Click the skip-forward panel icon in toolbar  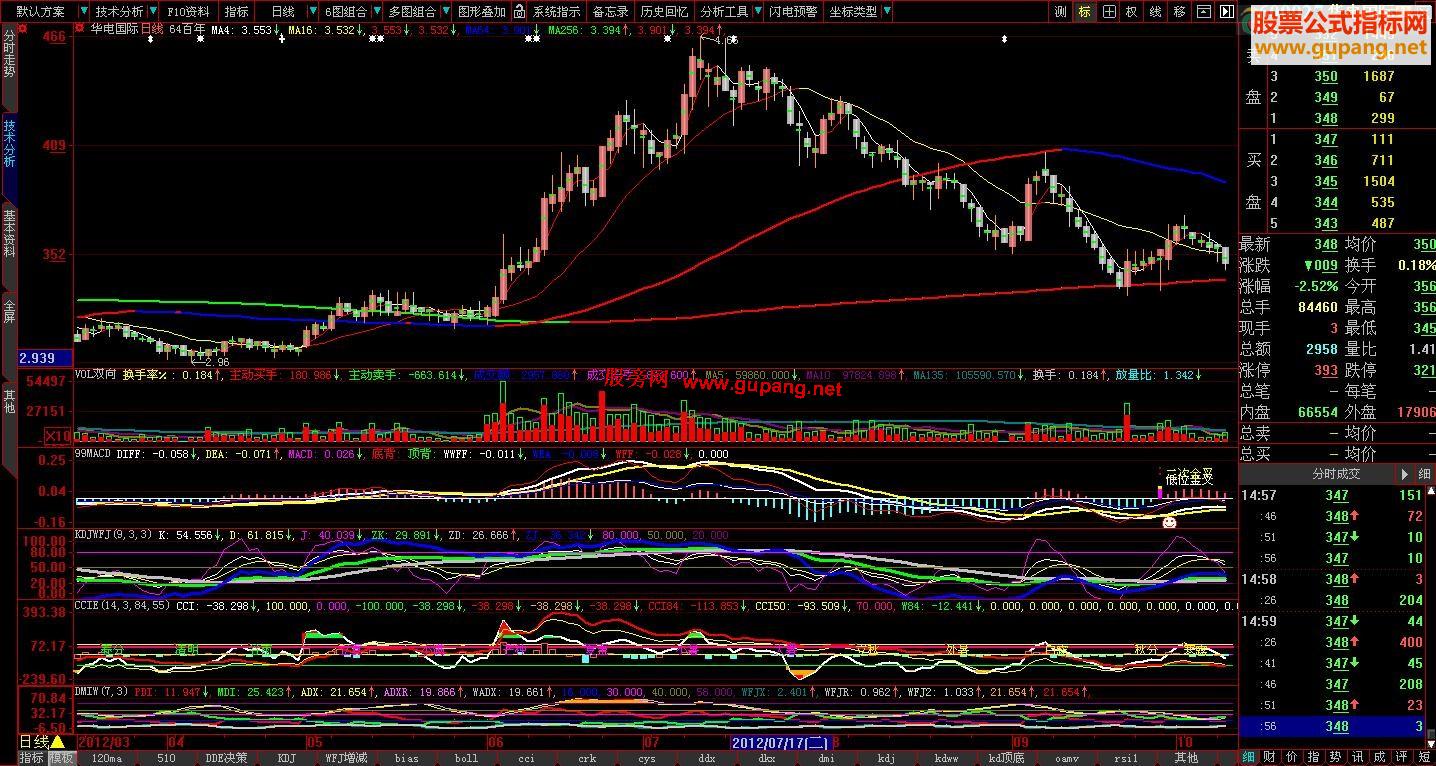point(1227,12)
